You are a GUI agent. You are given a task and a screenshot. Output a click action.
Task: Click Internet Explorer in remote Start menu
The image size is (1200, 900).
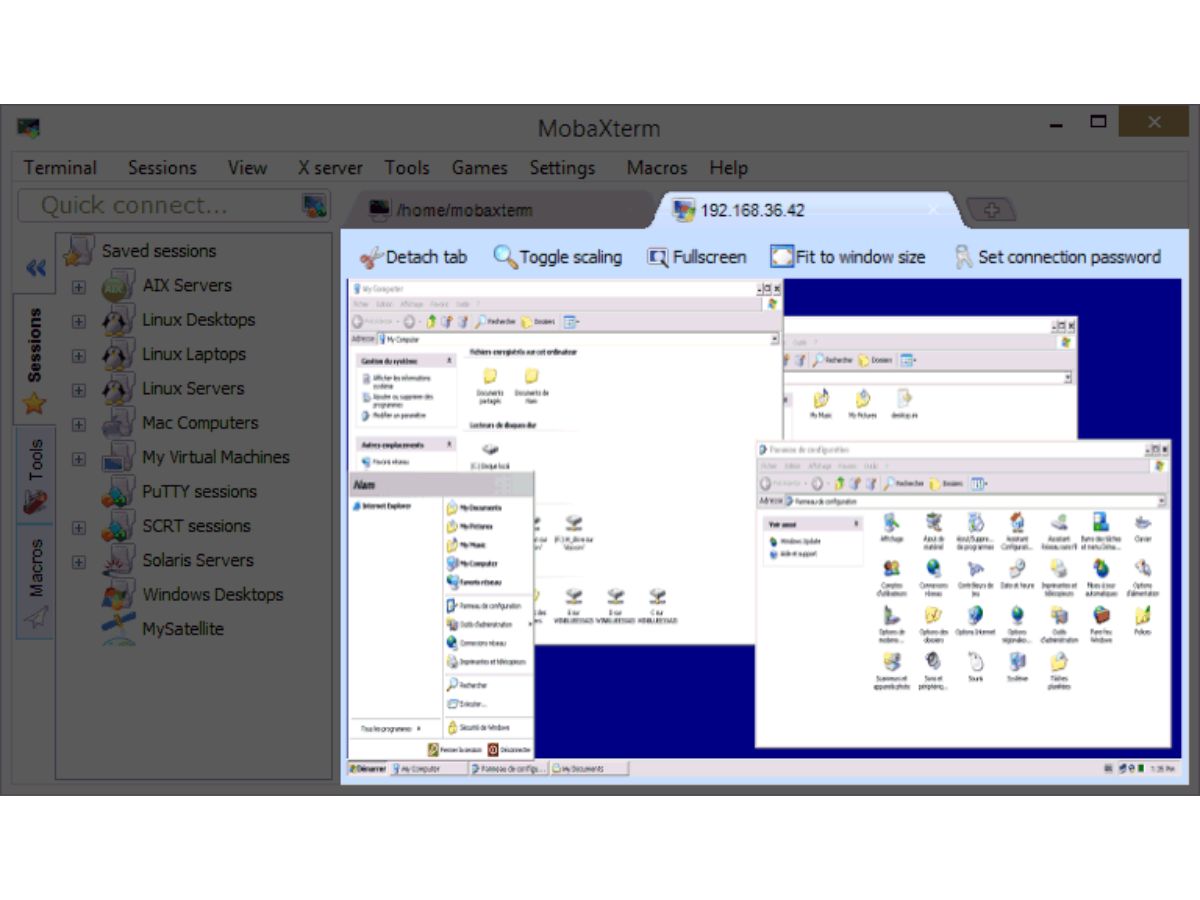tap(381, 507)
